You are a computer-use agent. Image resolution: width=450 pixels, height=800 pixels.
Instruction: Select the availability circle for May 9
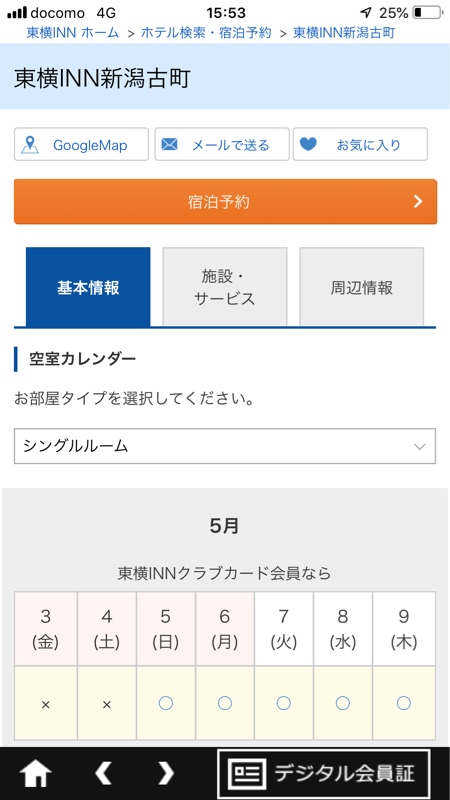pyautogui.click(x=404, y=703)
